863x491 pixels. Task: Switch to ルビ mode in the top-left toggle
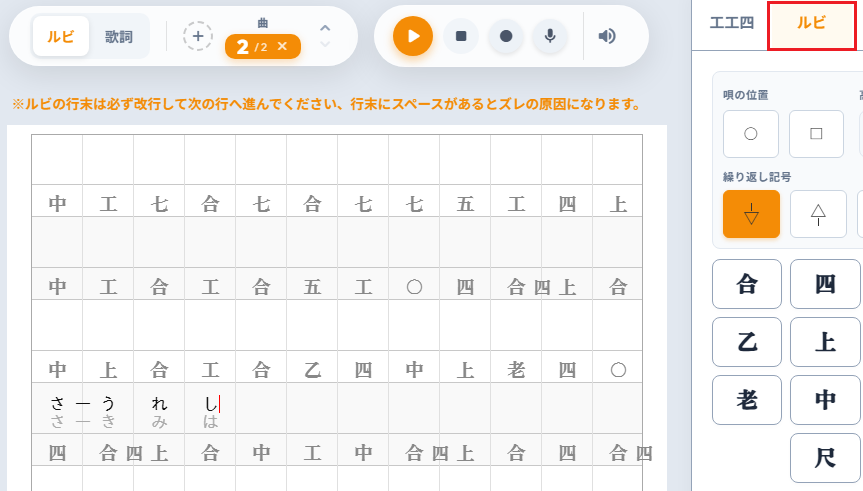(61, 36)
